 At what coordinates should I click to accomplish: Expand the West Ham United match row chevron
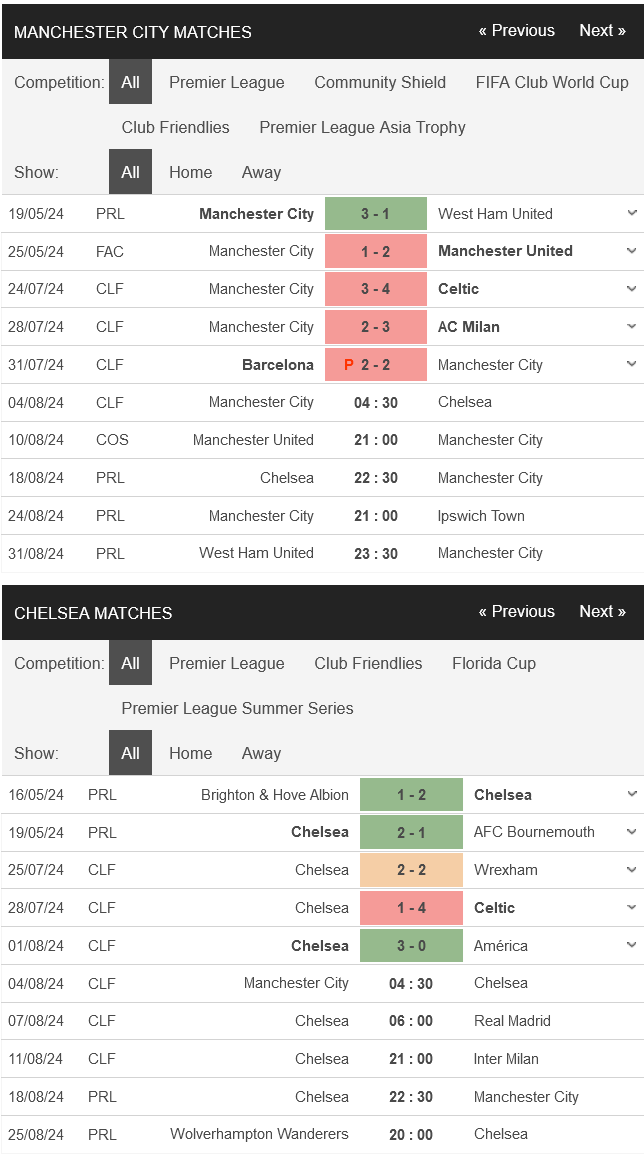(x=631, y=213)
